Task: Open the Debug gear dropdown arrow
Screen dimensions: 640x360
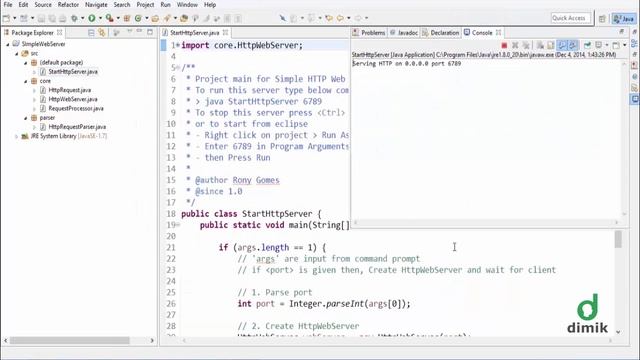Action: 82,18
